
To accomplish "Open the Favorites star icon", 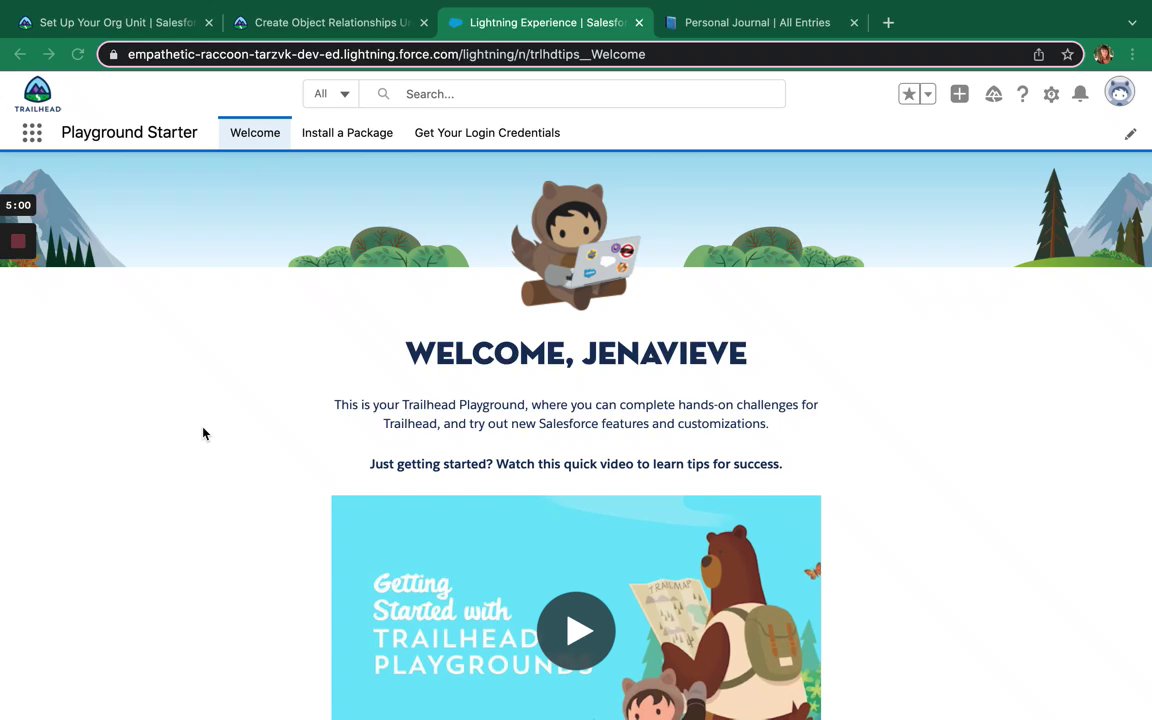I will click(x=909, y=94).
